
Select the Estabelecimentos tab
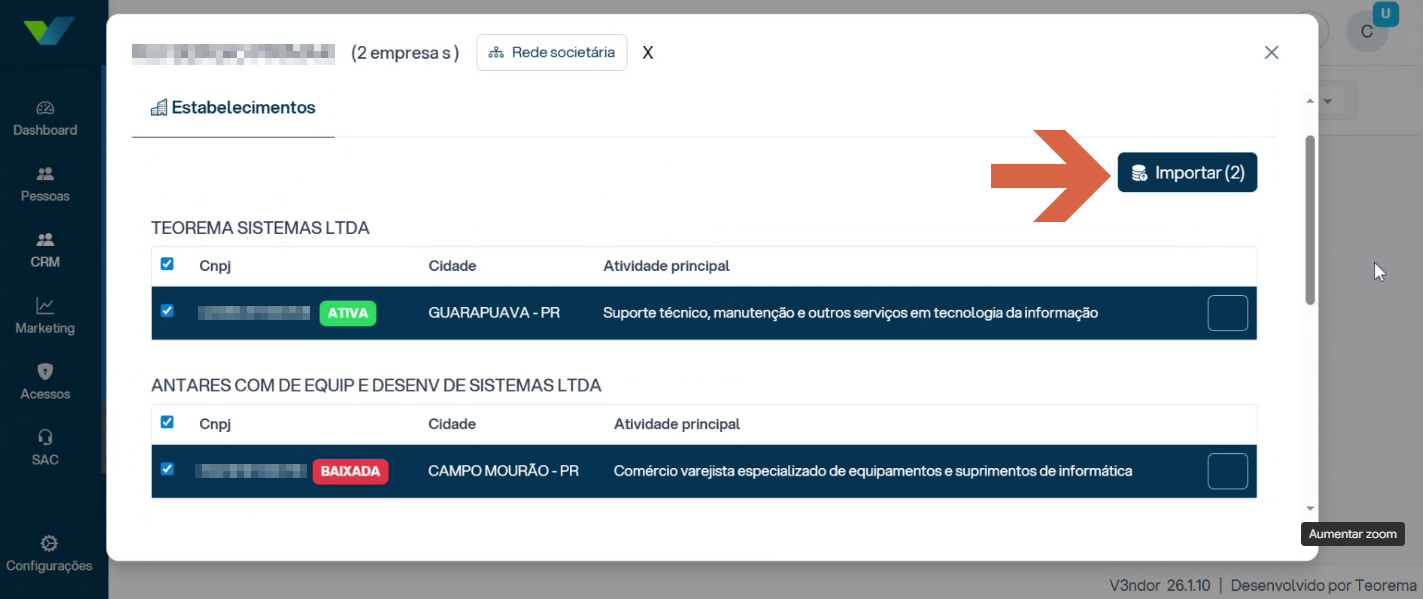point(233,107)
